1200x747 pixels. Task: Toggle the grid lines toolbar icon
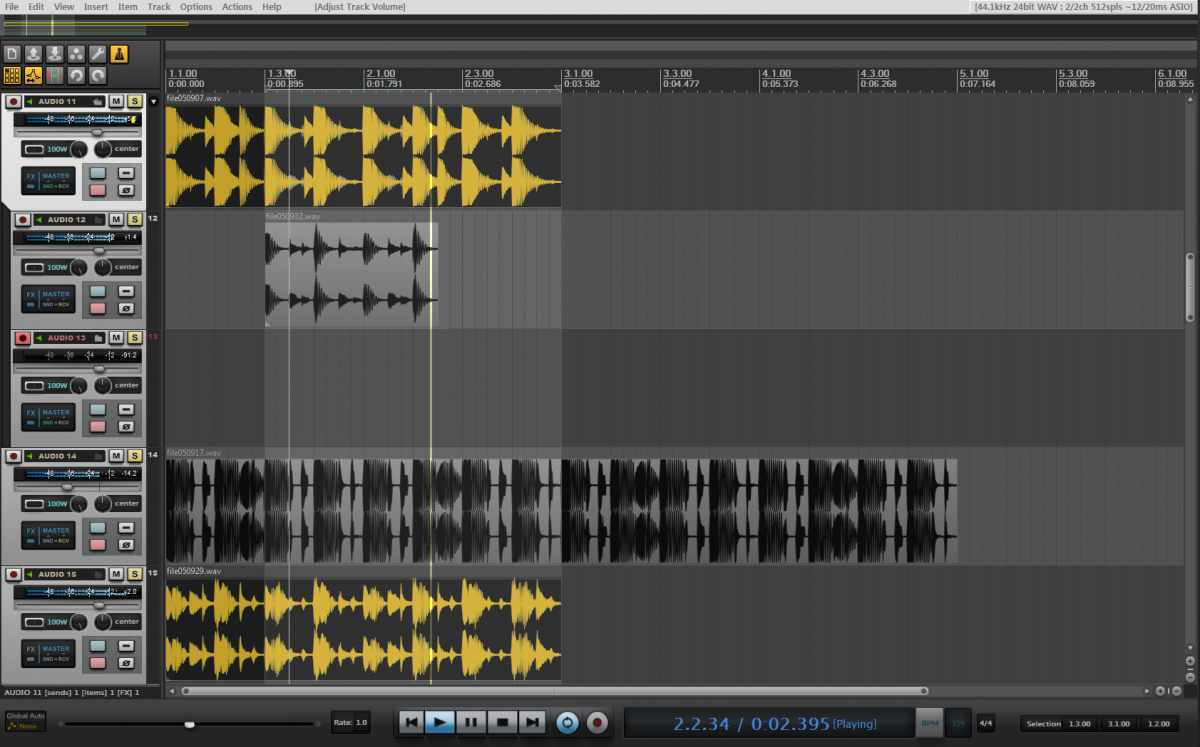click(12, 75)
